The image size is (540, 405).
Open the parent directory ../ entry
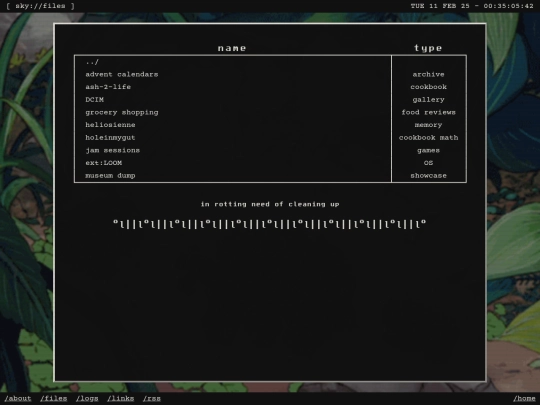click(x=92, y=62)
